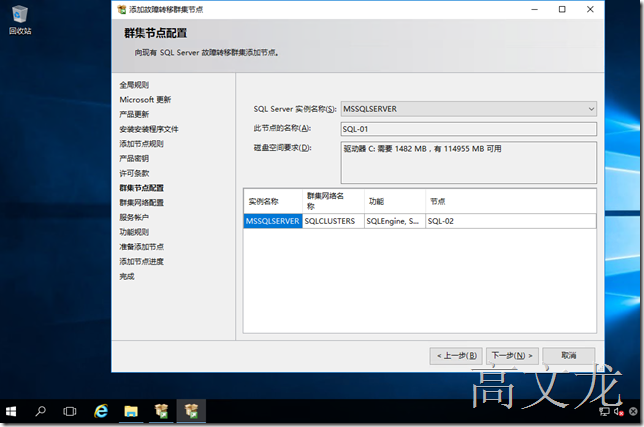This screenshot has width=644, height=427.
Task: Switch to first SQL setup taskbar icon
Action: [x=161, y=411]
